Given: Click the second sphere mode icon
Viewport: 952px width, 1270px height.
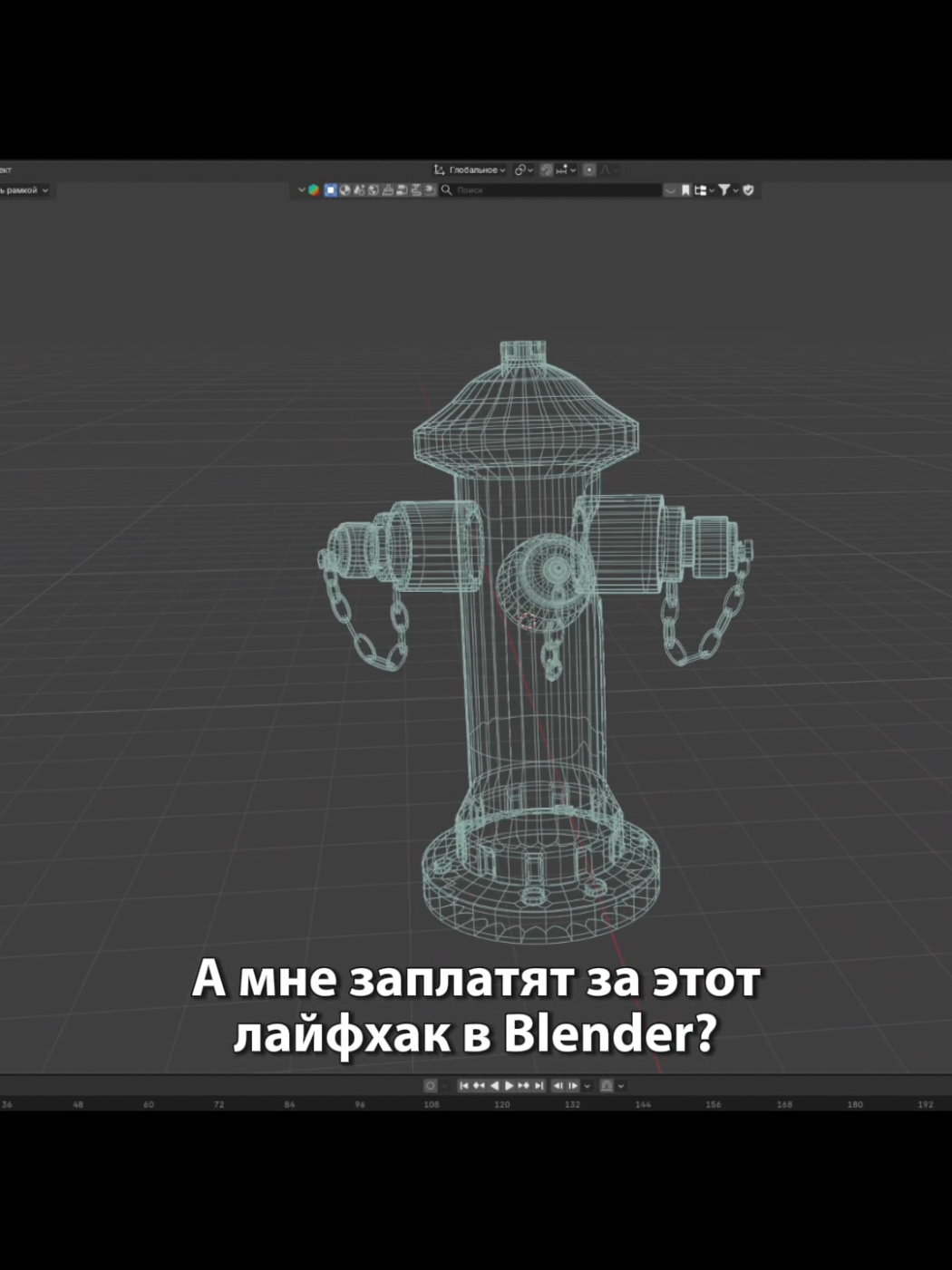Looking at the screenshot, I should click(345, 190).
